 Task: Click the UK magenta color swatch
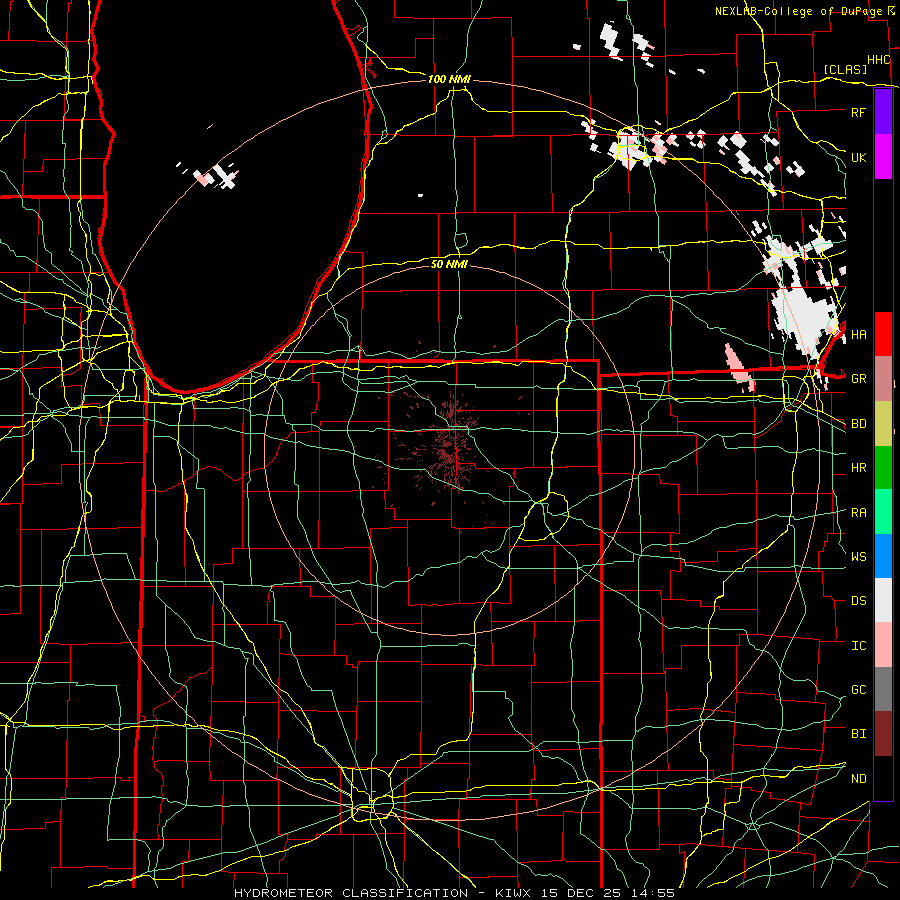pyautogui.click(x=883, y=157)
